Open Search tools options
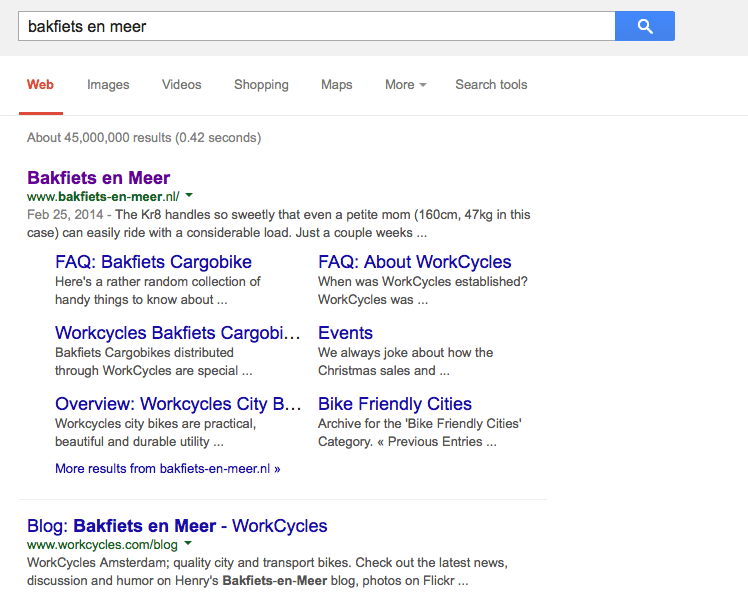 [x=491, y=85]
